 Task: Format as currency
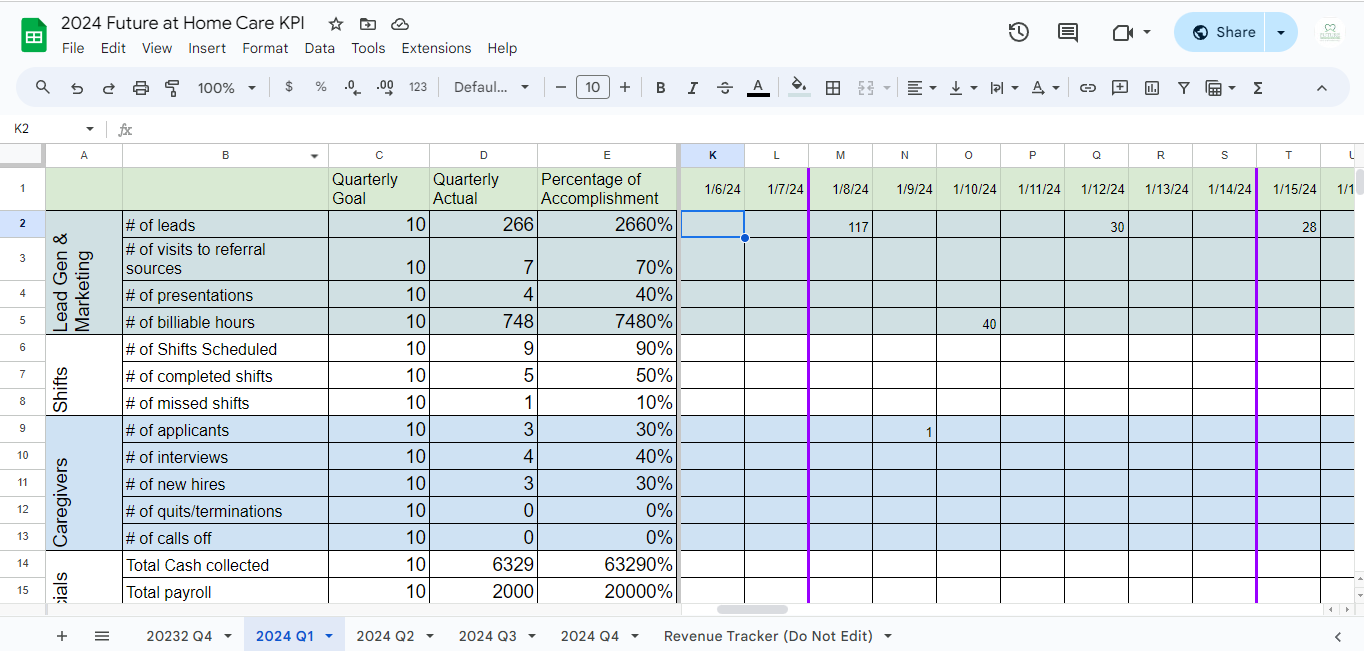pyautogui.click(x=289, y=87)
